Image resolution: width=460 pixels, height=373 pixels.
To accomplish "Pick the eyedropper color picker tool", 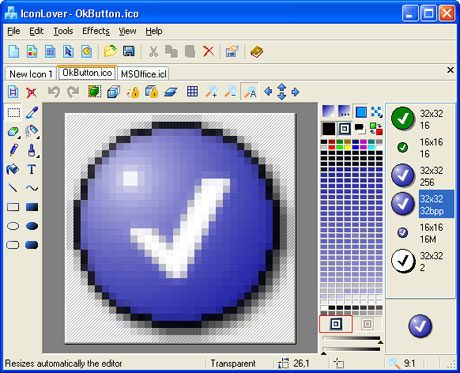I will (32, 113).
